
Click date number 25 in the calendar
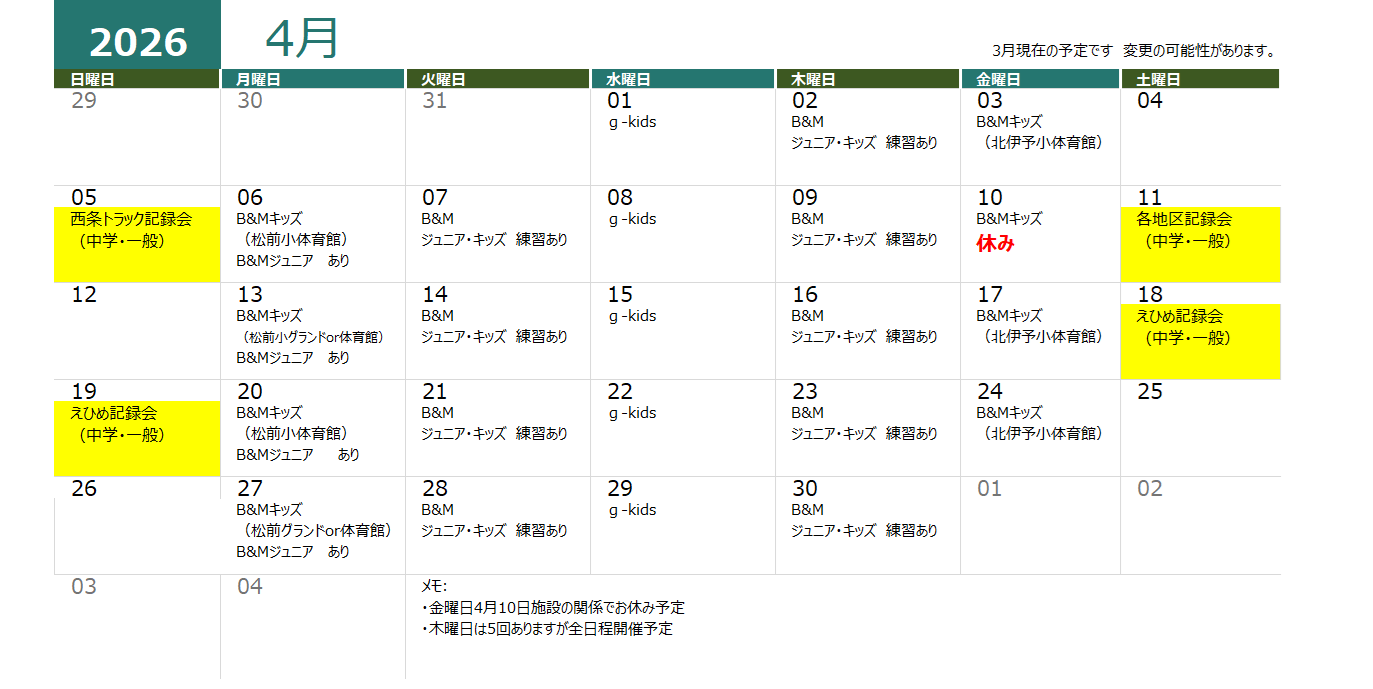point(1150,392)
